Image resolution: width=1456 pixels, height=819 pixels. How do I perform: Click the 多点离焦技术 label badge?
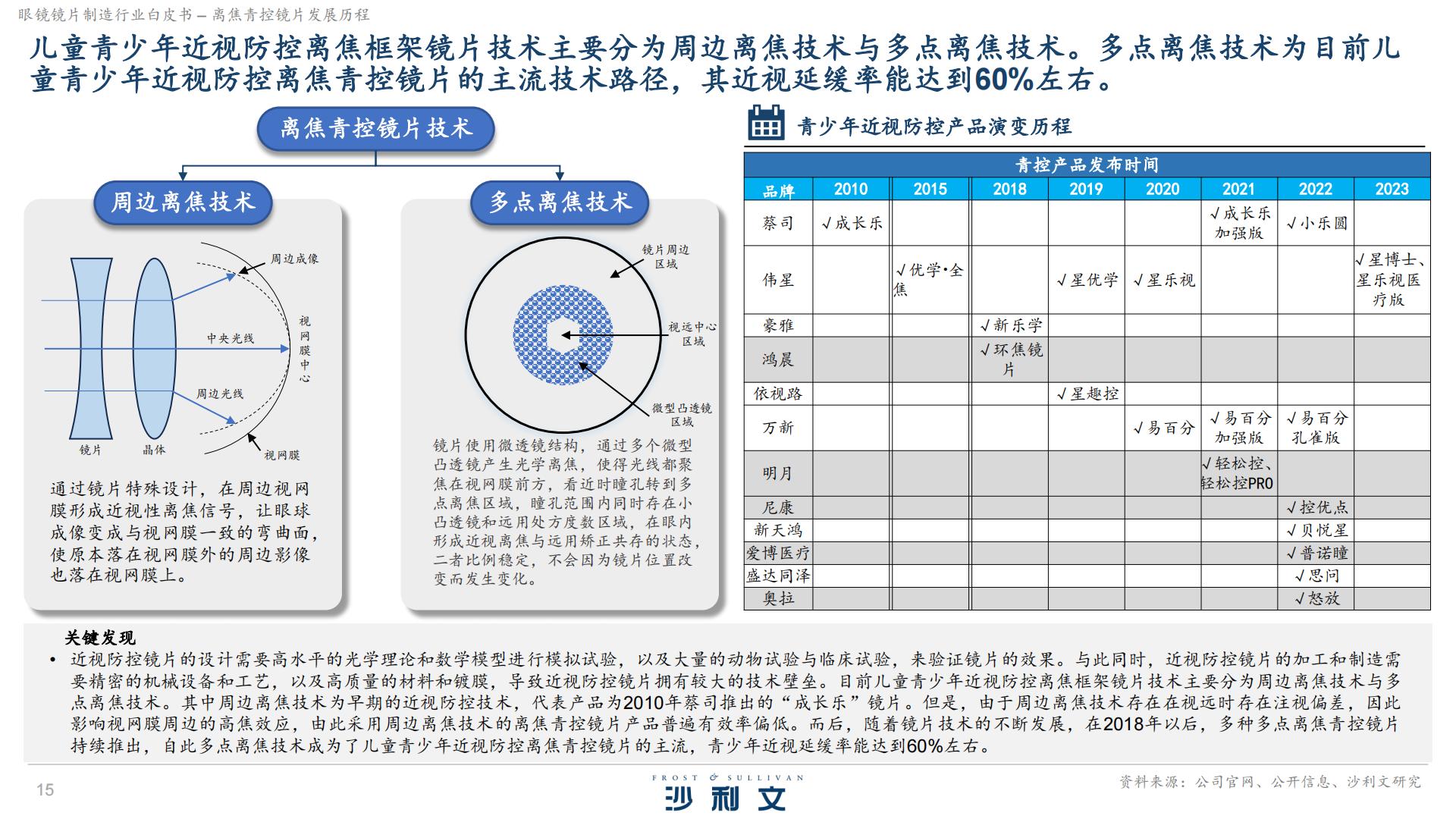559,202
